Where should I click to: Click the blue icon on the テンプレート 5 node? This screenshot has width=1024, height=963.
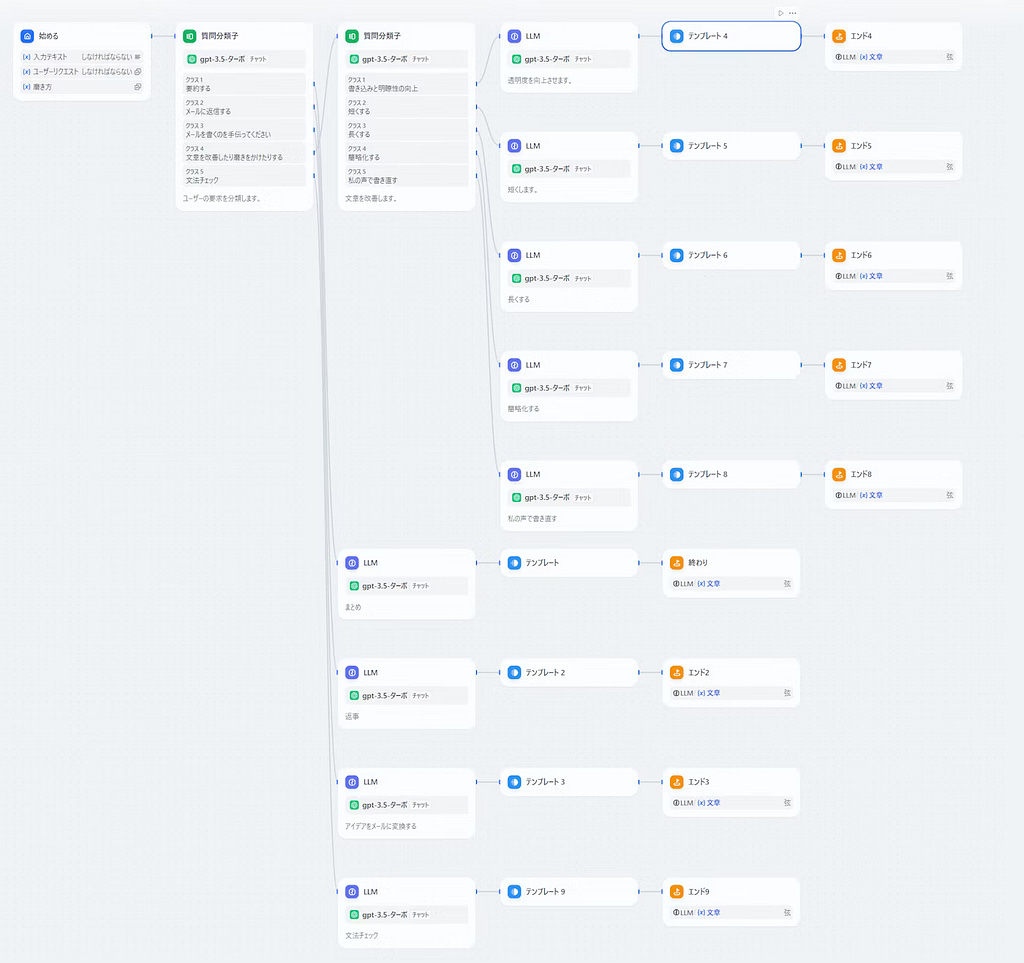point(677,146)
